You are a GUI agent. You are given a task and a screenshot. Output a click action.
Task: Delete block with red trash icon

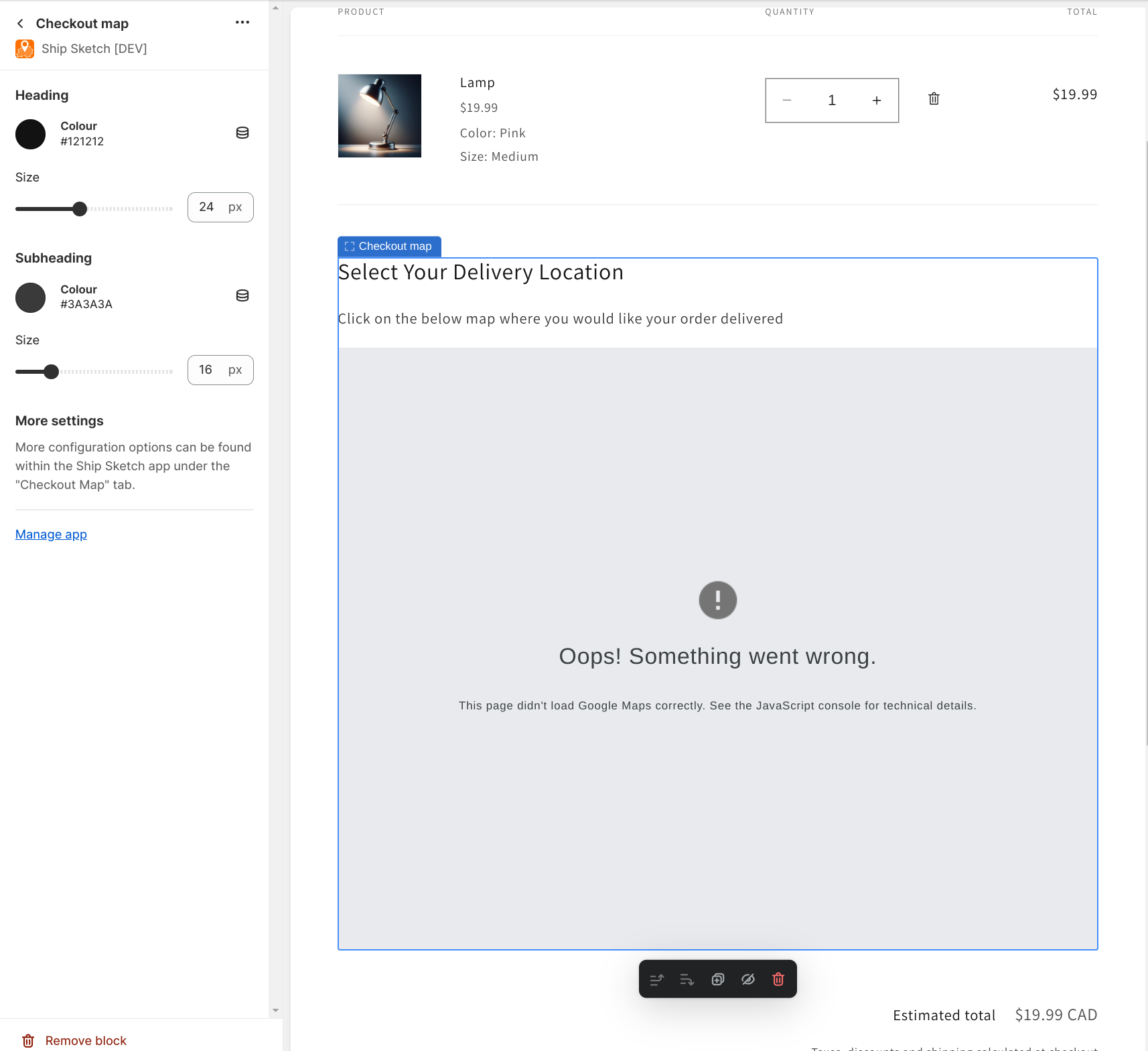point(778,979)
